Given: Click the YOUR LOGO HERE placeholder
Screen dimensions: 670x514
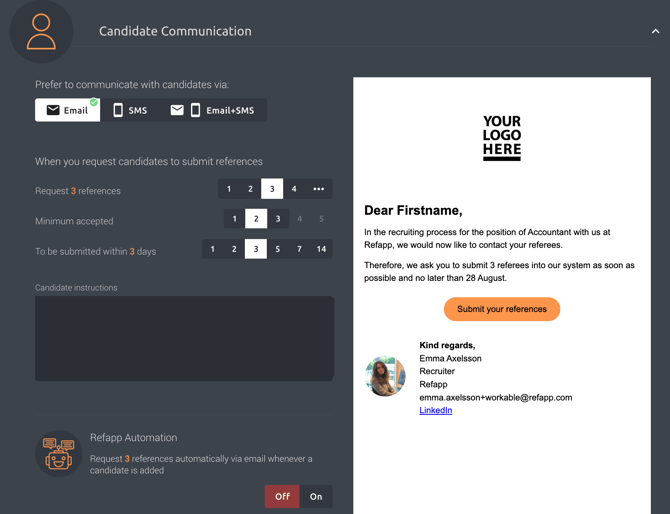Looking at the screenshot, I should [502, 138].
